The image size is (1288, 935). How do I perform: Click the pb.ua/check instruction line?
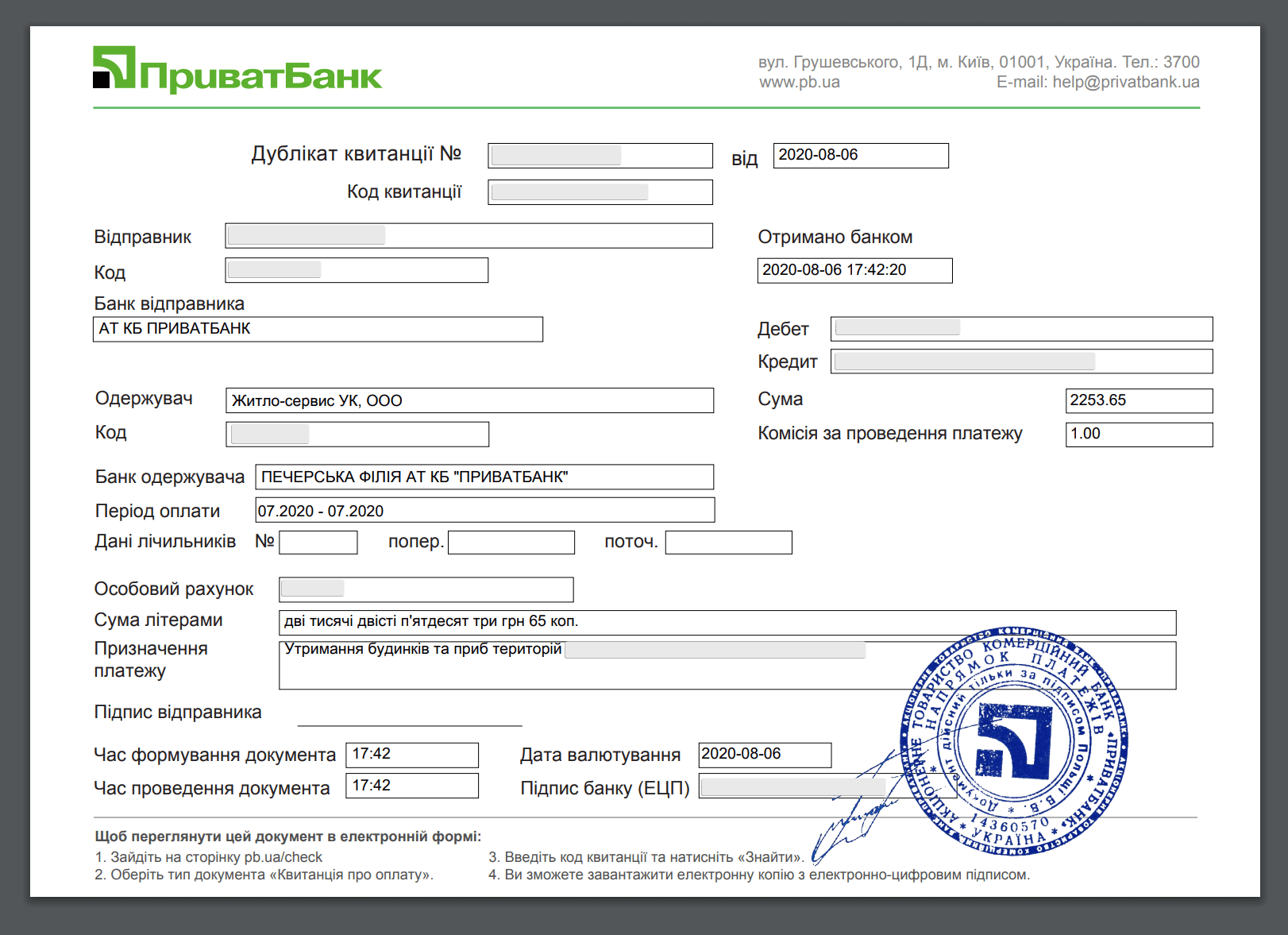click(209, 857)
